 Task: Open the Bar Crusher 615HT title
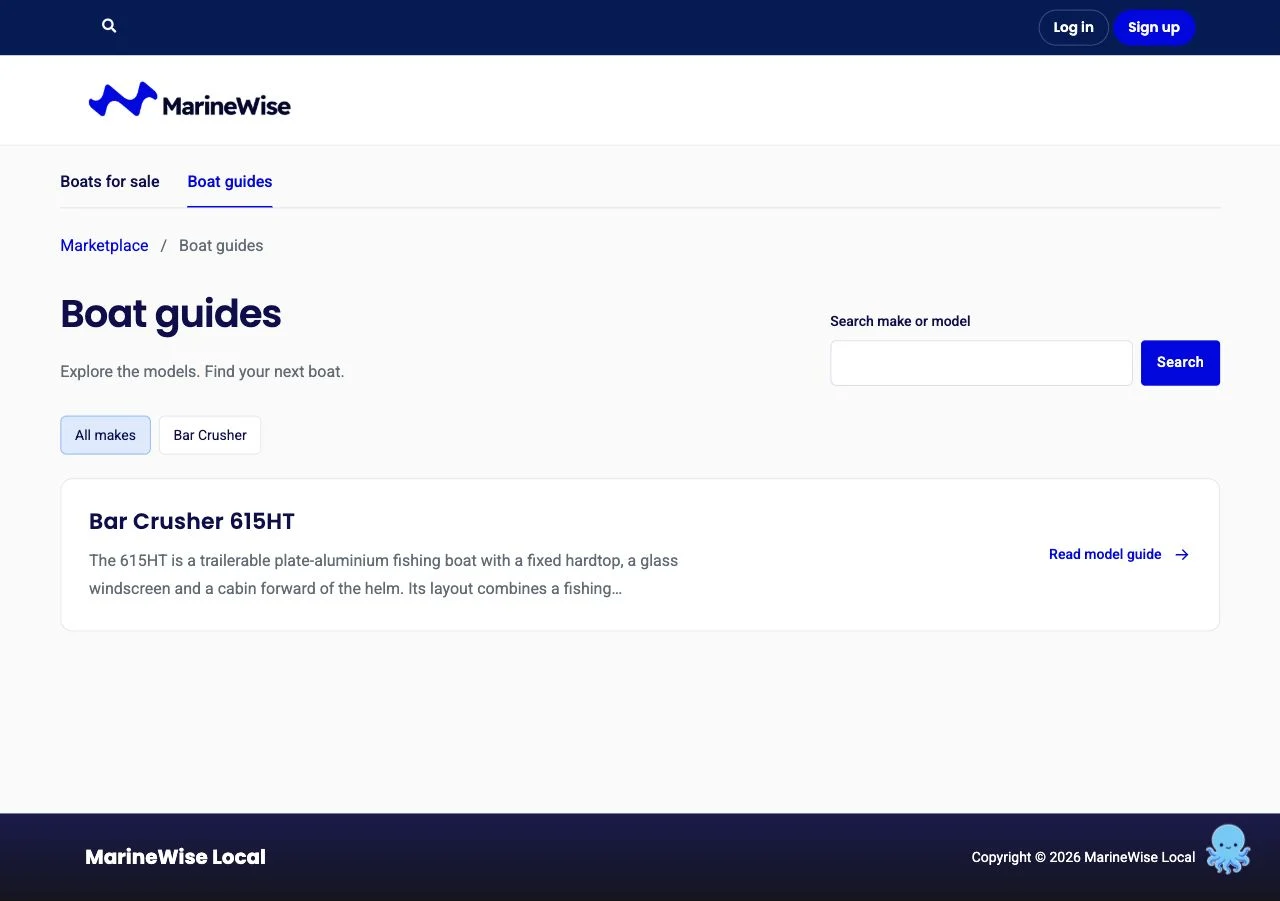[x=192, y=521]
